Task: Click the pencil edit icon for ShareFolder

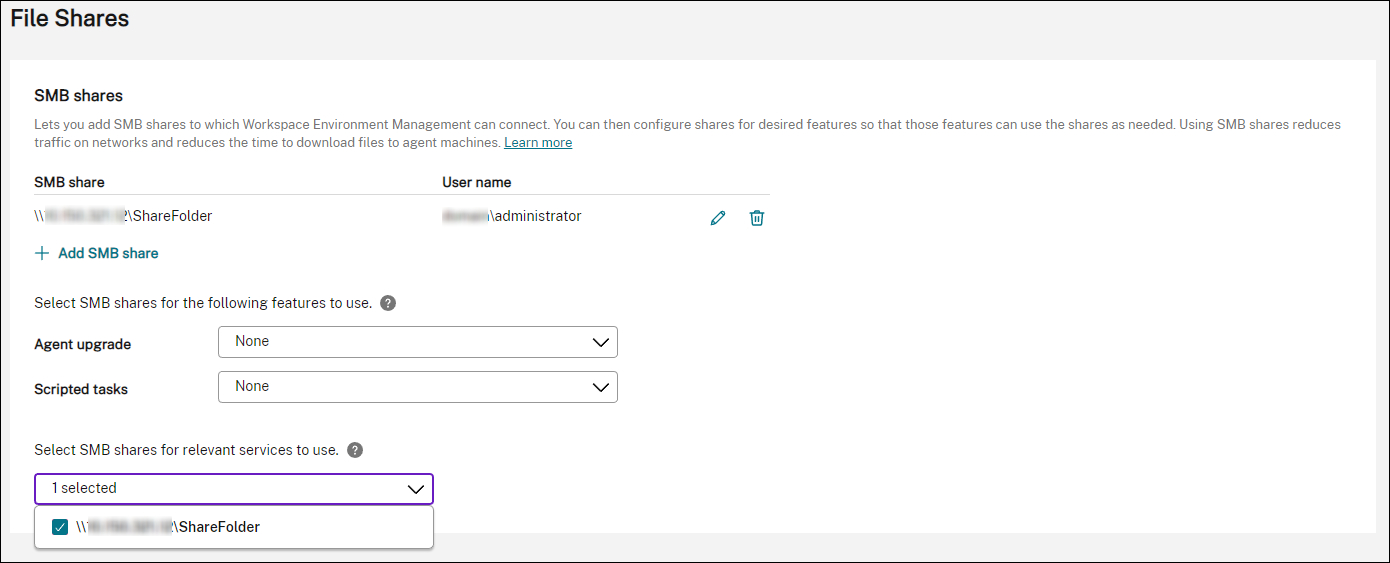Action: point(717,218)
